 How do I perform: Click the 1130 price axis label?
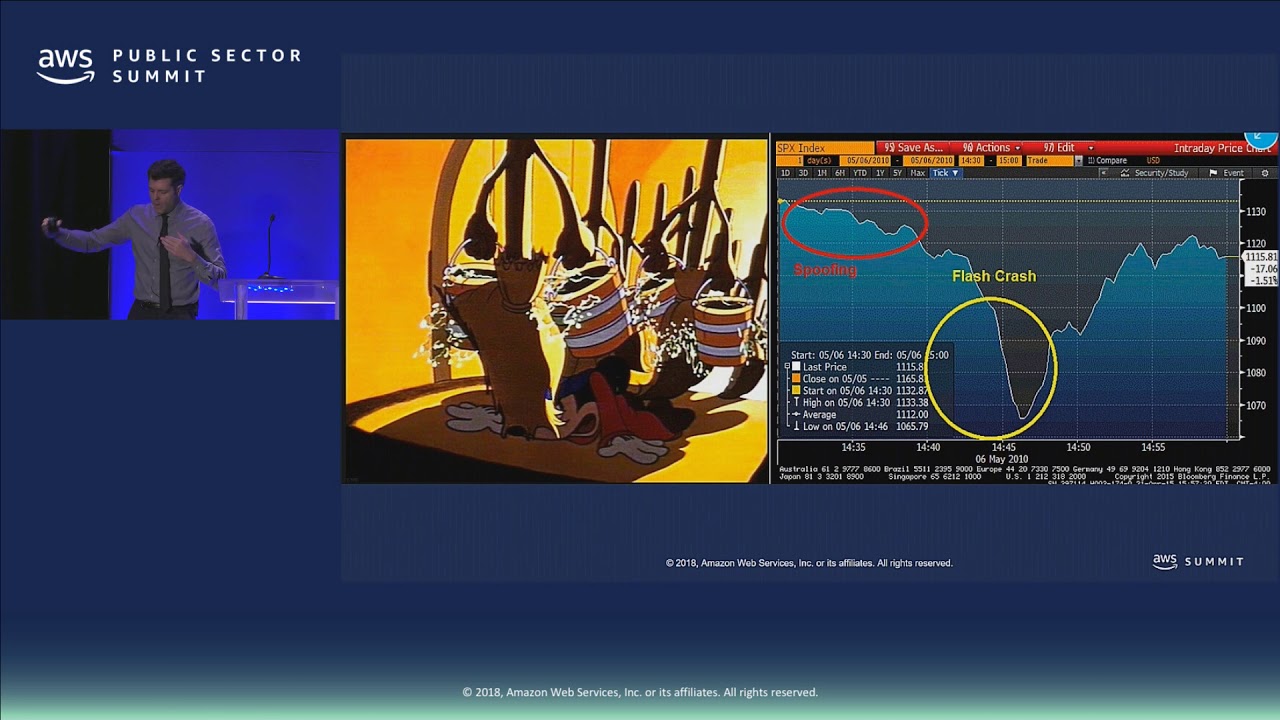(x=1254, y=212)
